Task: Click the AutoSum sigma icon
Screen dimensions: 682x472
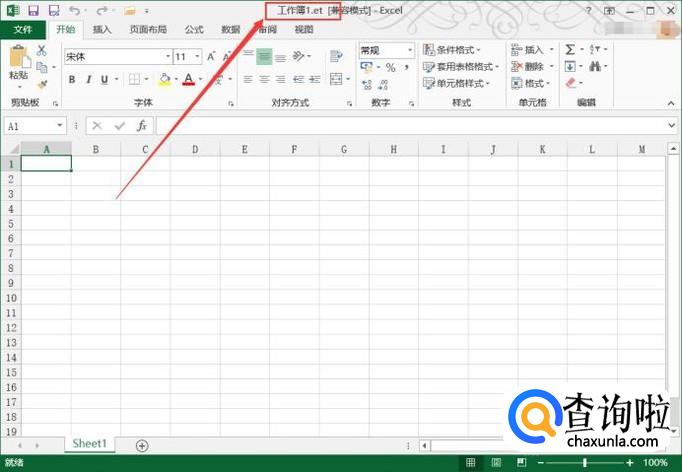Action: 570,50
